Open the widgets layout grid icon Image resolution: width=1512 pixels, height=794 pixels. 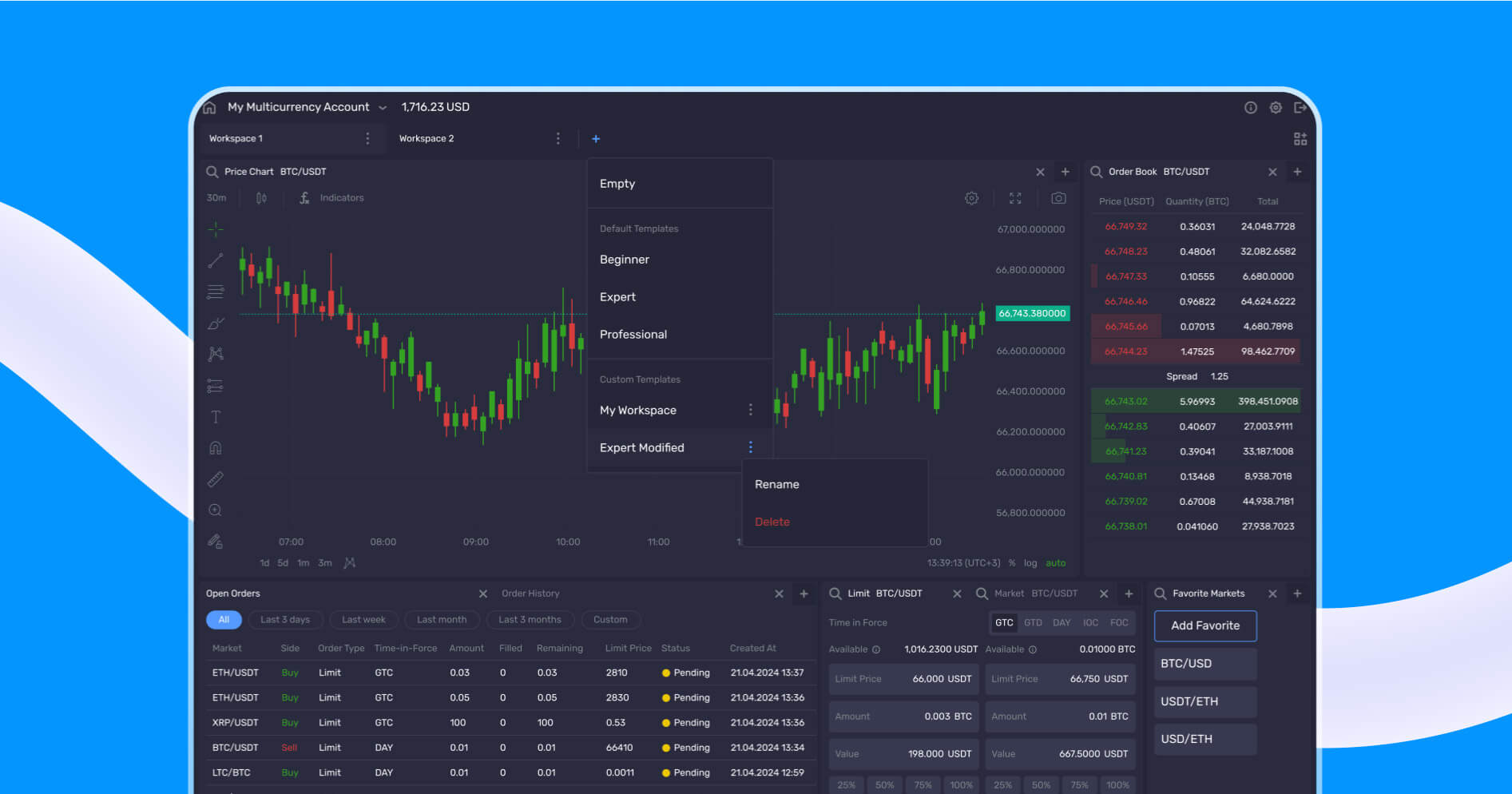click(x=1300, y=139)
